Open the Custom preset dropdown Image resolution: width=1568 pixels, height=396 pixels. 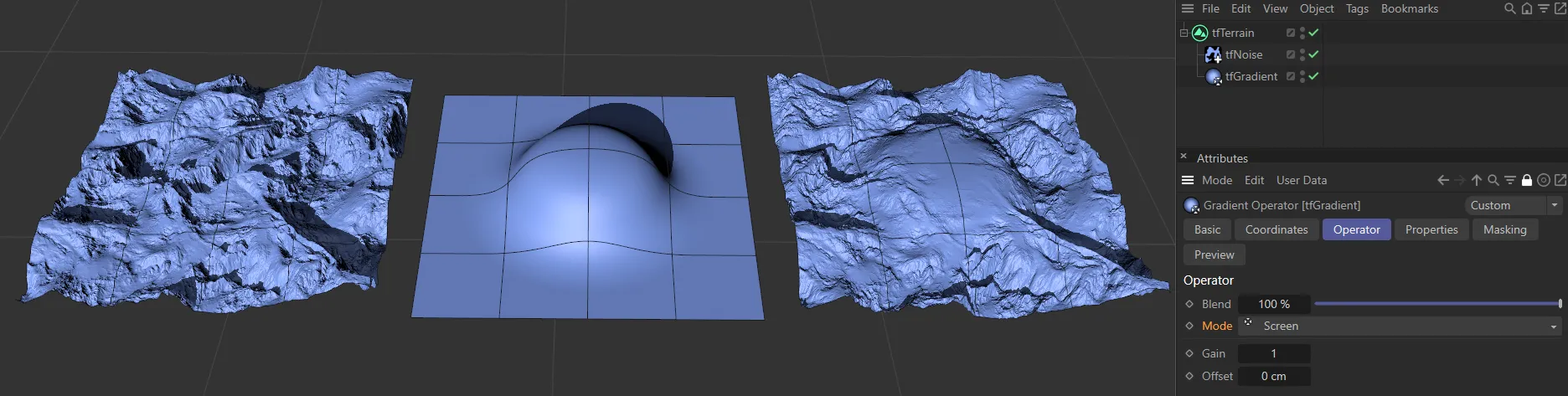1514,205
